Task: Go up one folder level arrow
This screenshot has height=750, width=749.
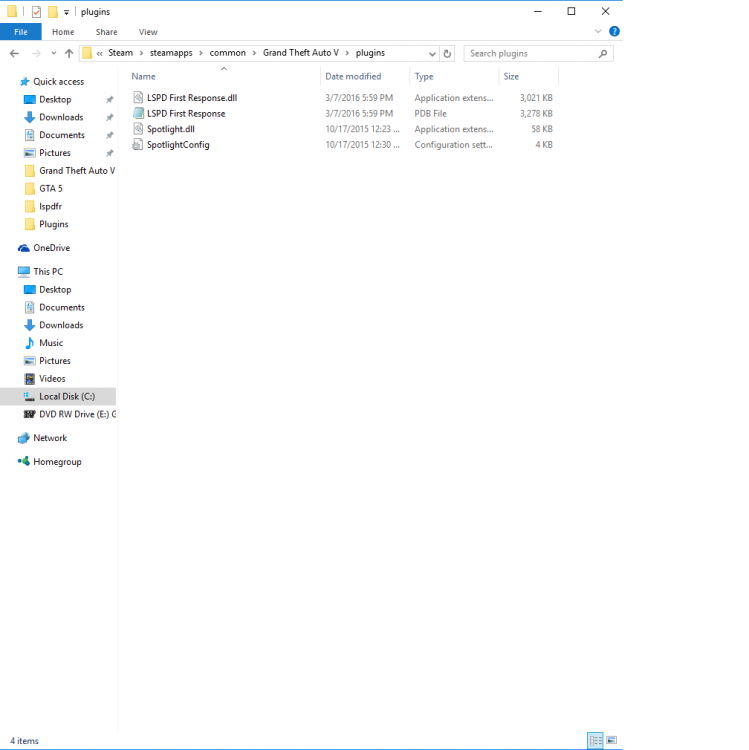Action: [x=69, y=54]
